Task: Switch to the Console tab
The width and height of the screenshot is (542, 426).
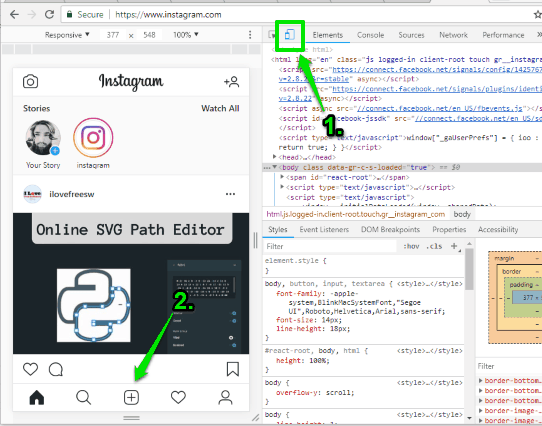Action: click(x=371, y=35)
